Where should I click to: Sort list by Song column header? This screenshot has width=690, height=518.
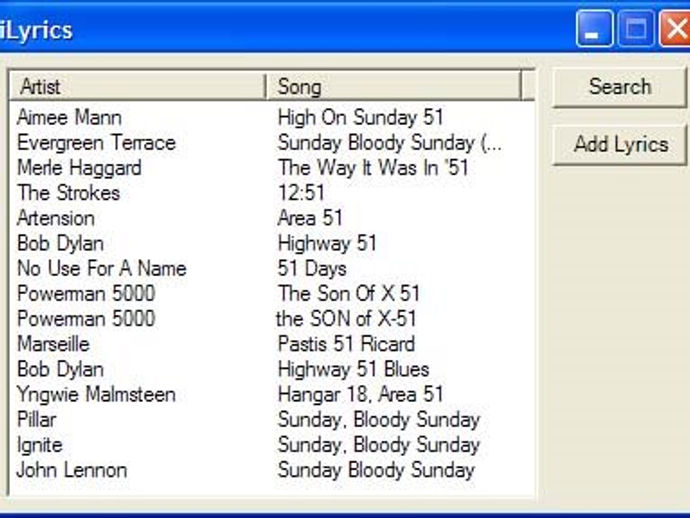point(393,86)
